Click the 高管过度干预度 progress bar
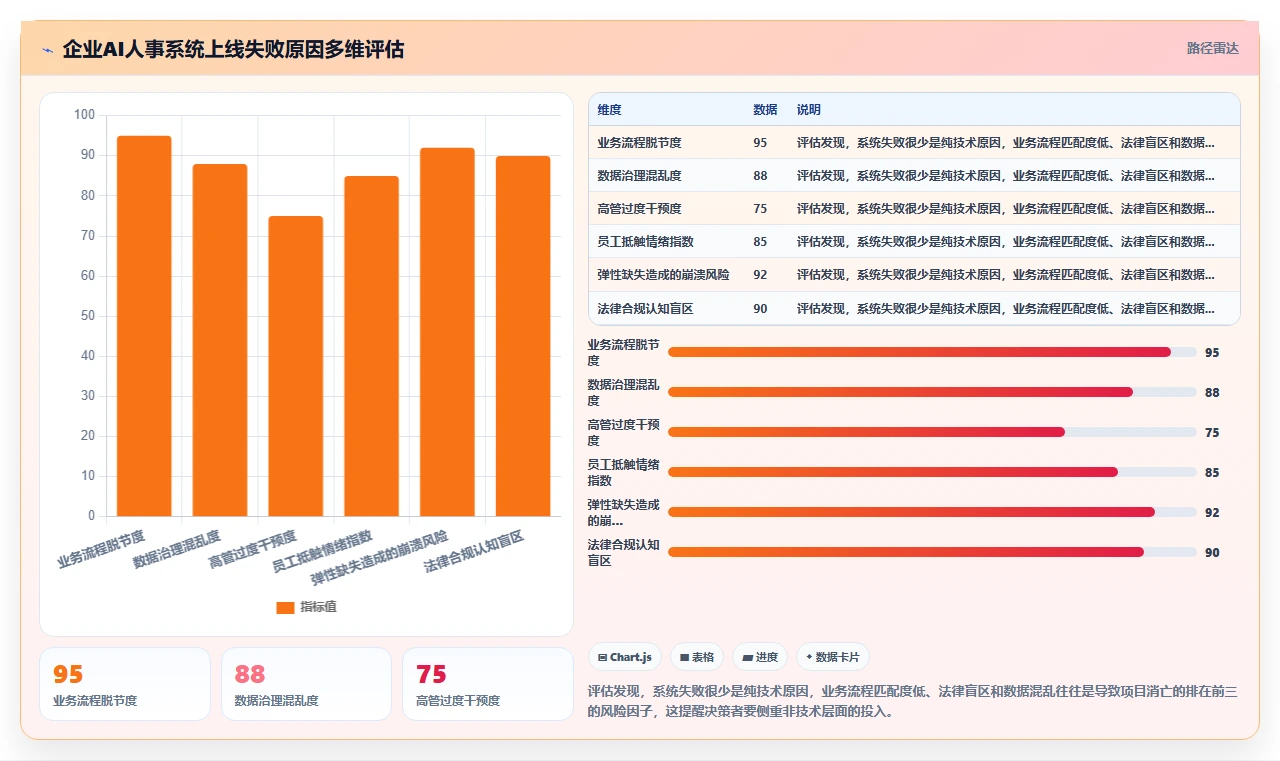1280x761 pixels. 932,432
